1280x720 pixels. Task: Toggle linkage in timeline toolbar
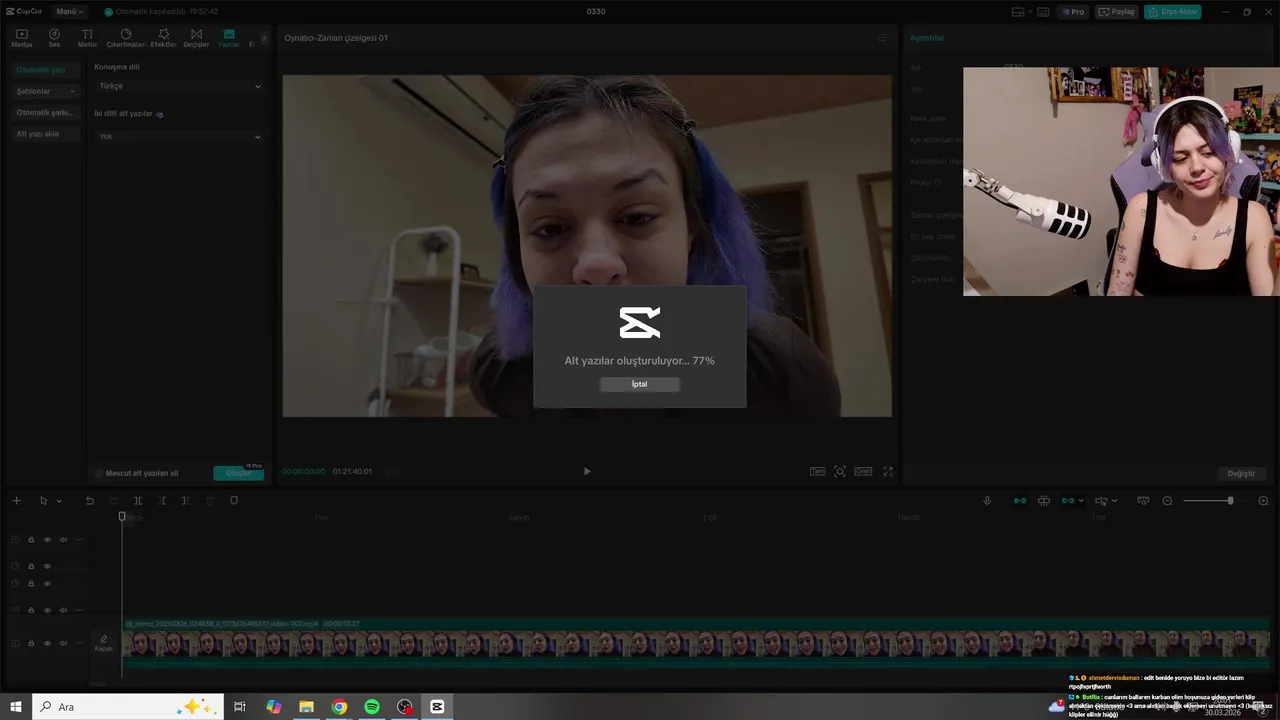1068,500
